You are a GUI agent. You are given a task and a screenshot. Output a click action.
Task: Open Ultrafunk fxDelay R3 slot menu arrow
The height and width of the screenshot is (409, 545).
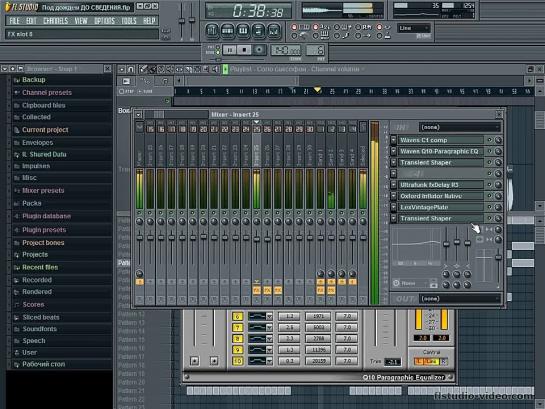click(393, 185)
